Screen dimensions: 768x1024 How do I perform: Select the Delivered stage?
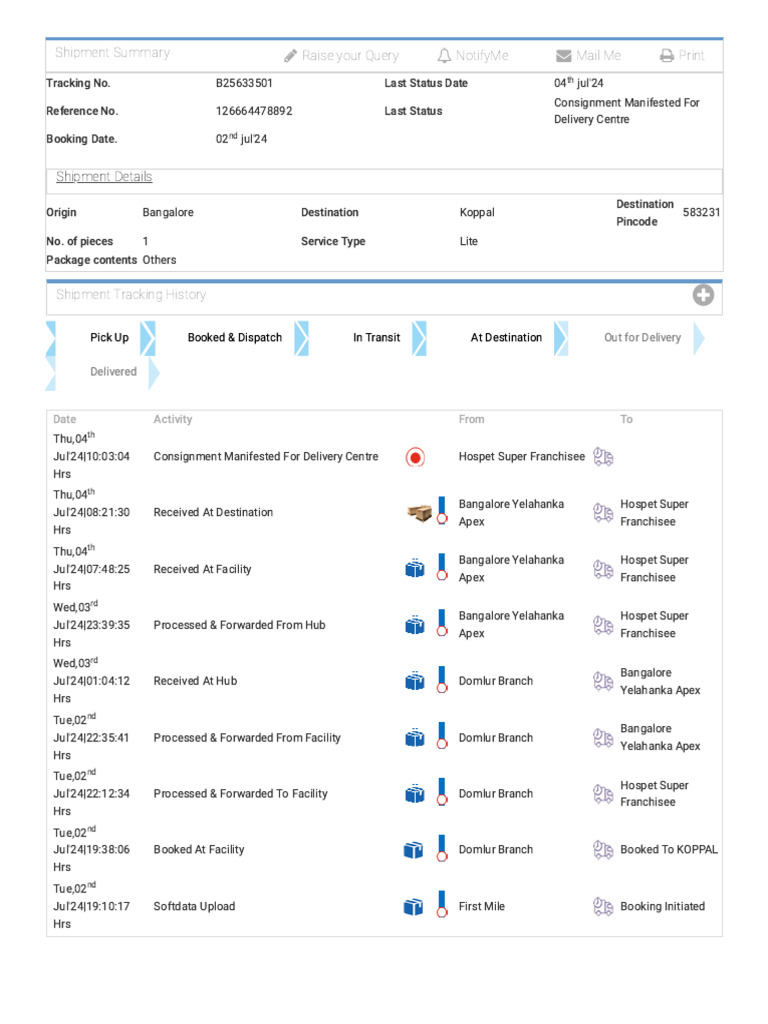[113, 372]
